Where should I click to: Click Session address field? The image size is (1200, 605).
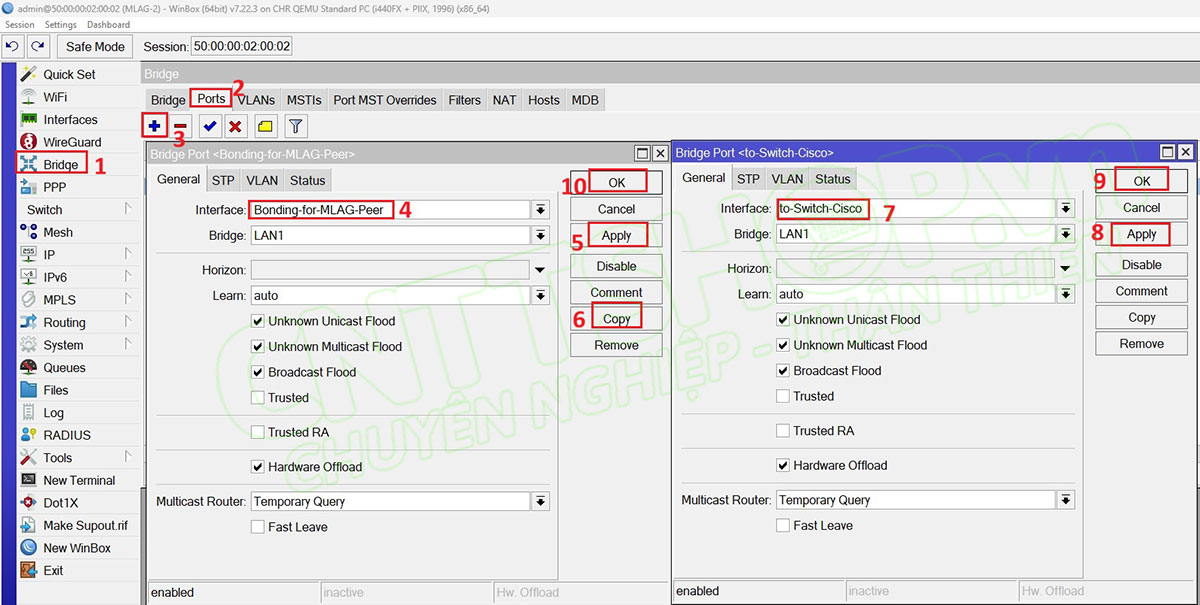pos(241,46)
